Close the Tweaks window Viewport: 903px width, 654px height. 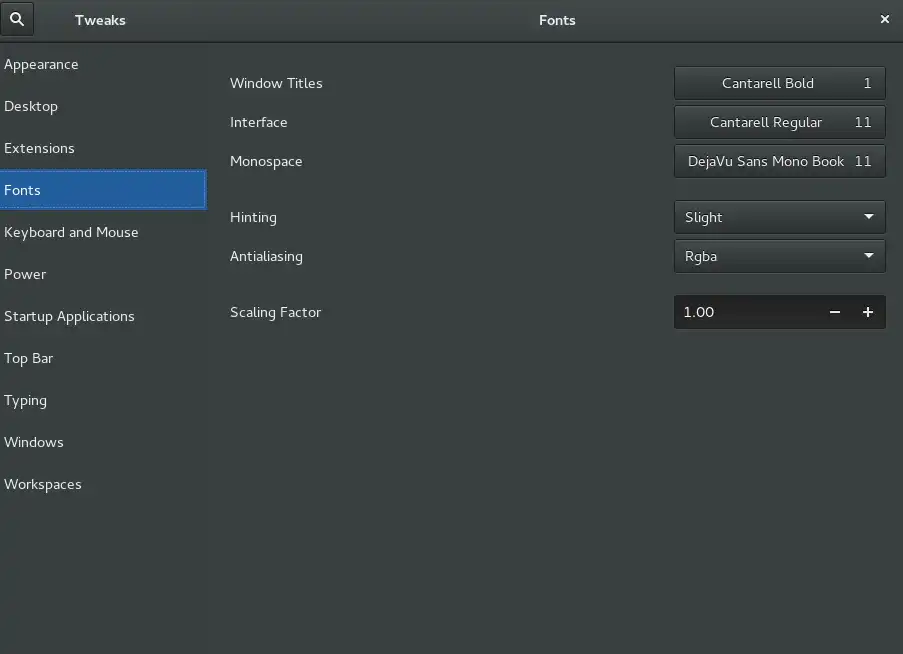coord(885,20)
